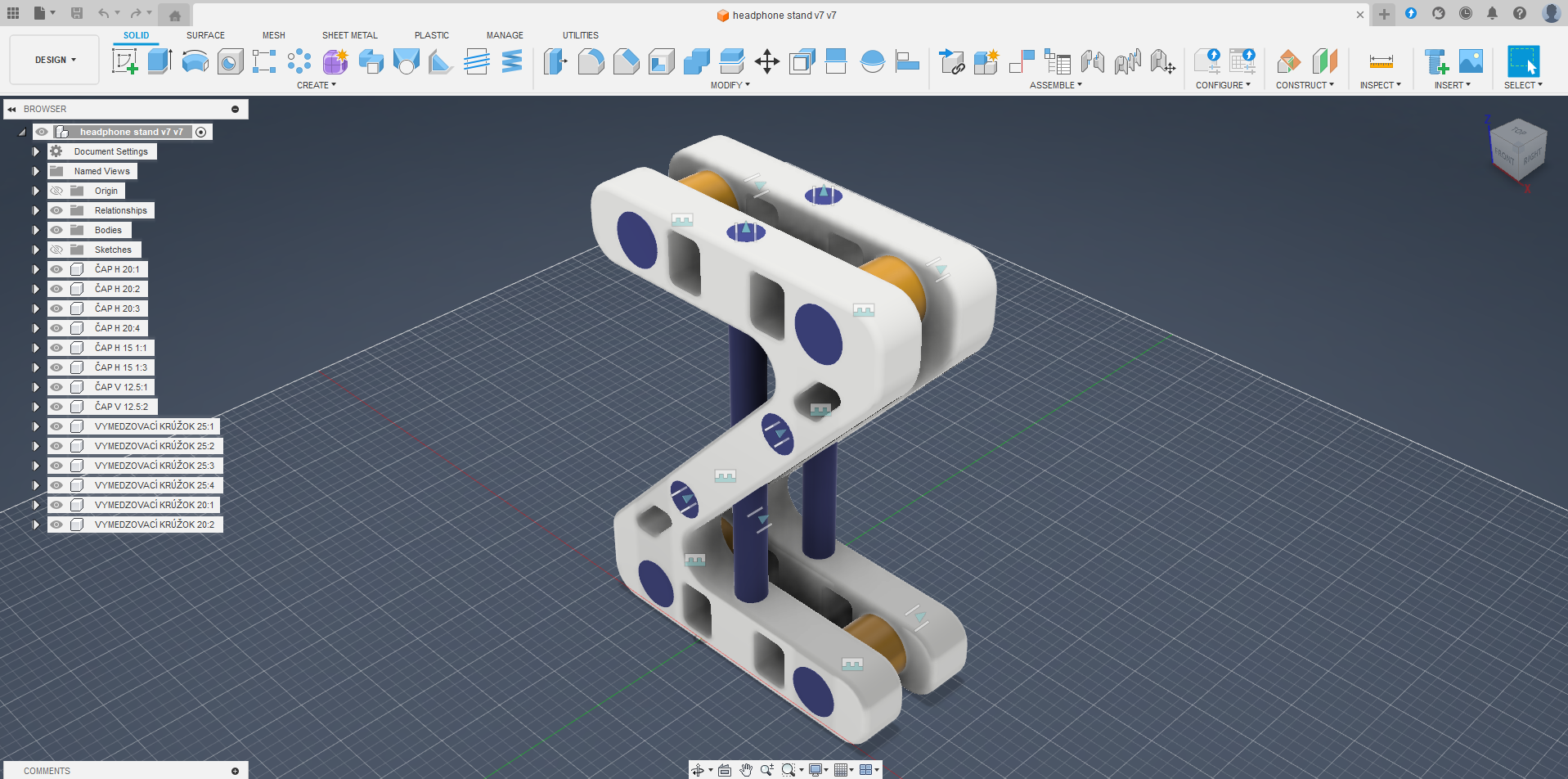This screenshot has height=779, width=1568.
Task: Click the Measure ruler icon
Action: click(x=1381, y=61)
